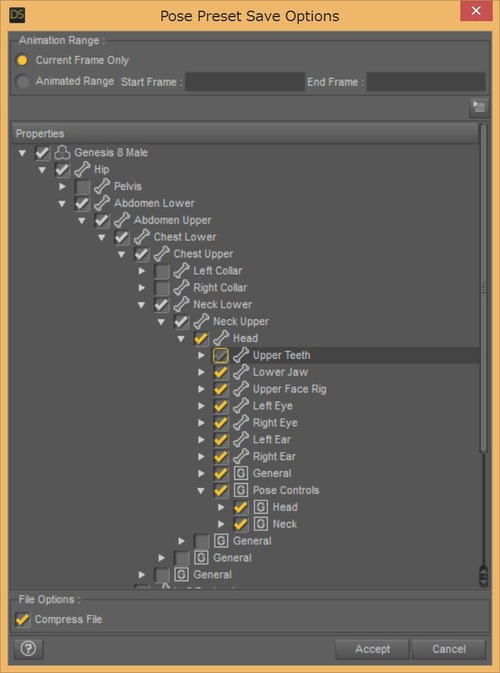Click the Pelvis bone icon
The height and width of the screenshot is (673, 500).
pos(102,186)
